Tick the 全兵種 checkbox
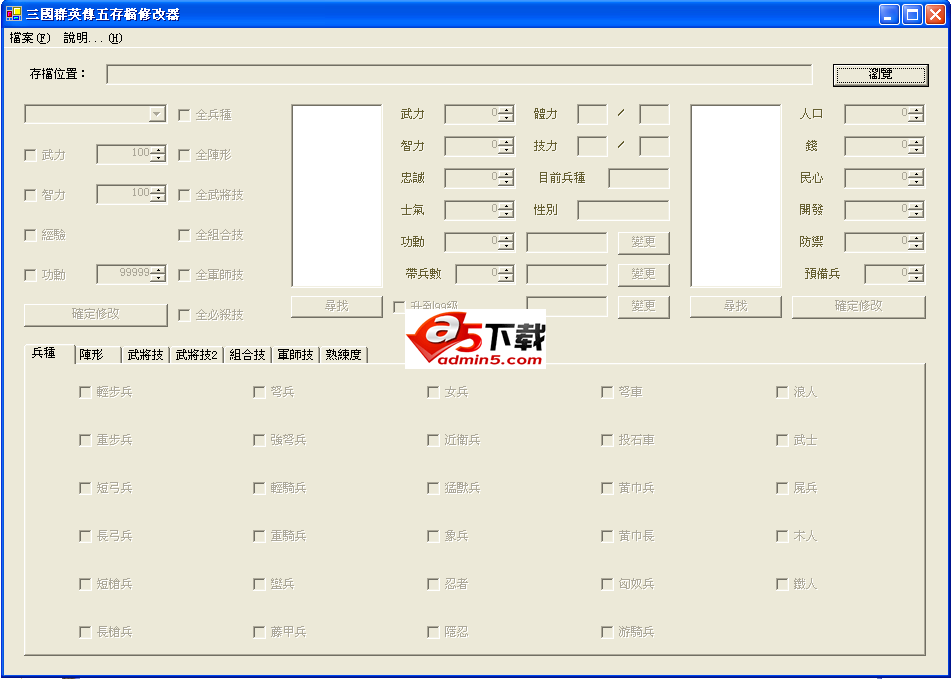The width and height of the screenshot is (952, 679). coord(184,115)
